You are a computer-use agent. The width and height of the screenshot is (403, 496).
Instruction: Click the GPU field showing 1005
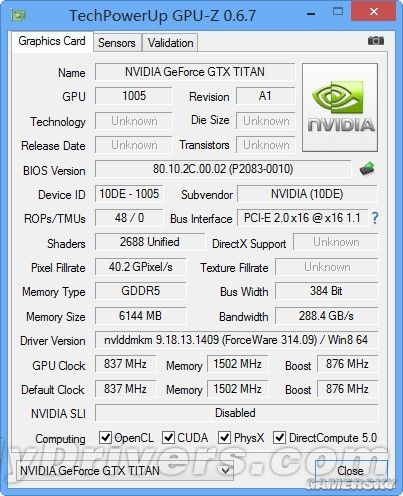(134, 96)
